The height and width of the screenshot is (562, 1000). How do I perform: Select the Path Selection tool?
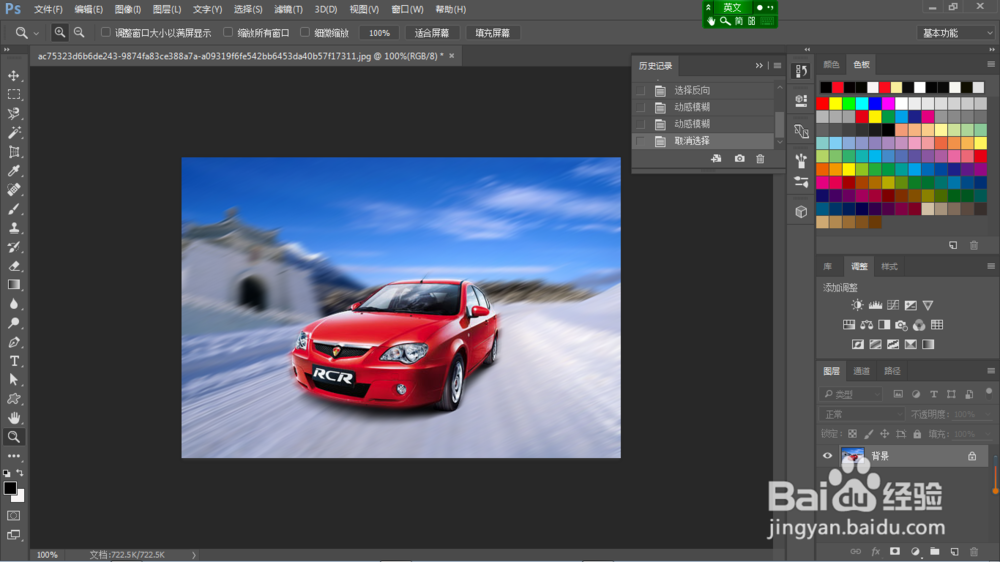tap(13, 380)
